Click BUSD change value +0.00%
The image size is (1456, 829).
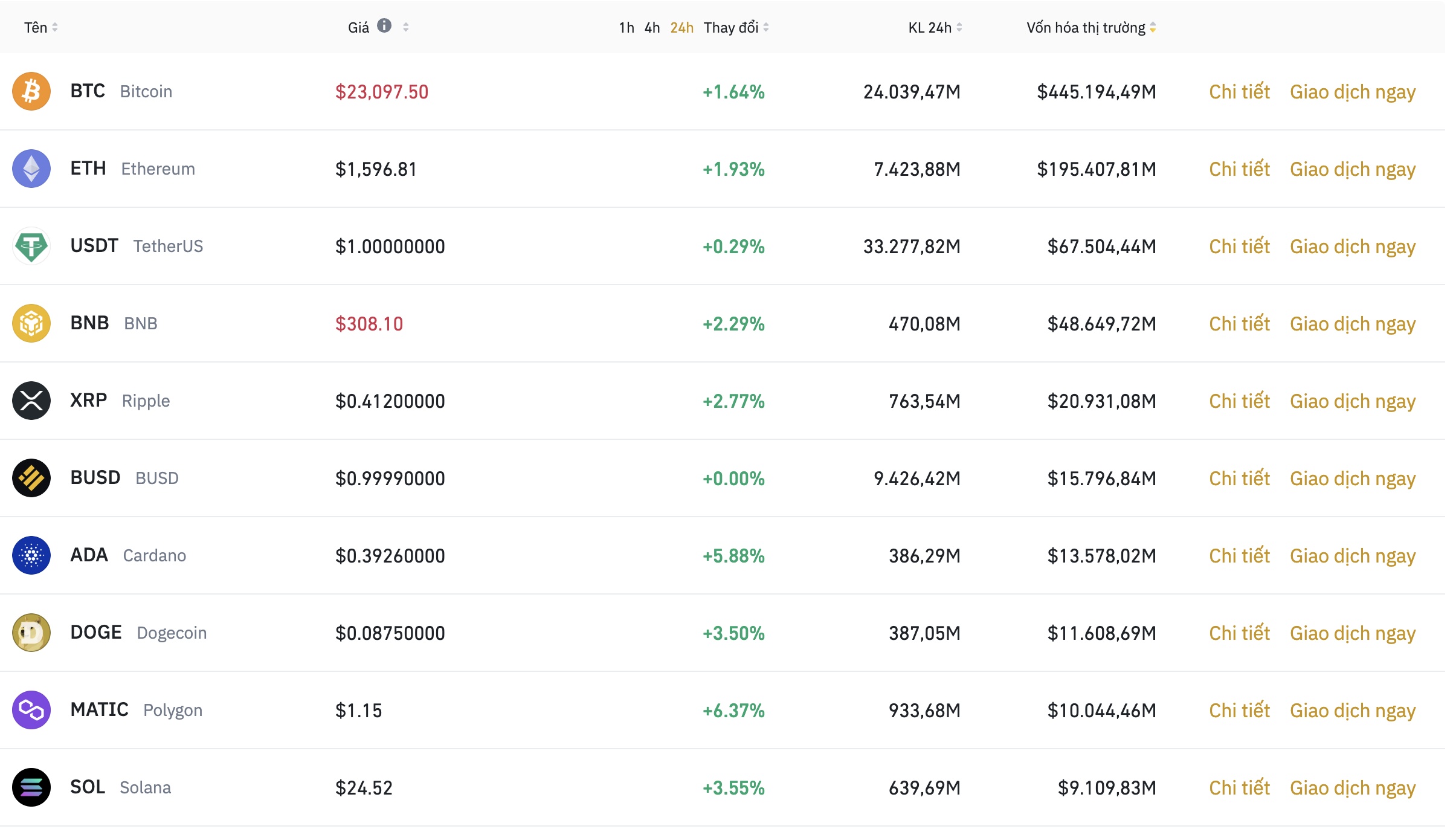pos(733,479)
